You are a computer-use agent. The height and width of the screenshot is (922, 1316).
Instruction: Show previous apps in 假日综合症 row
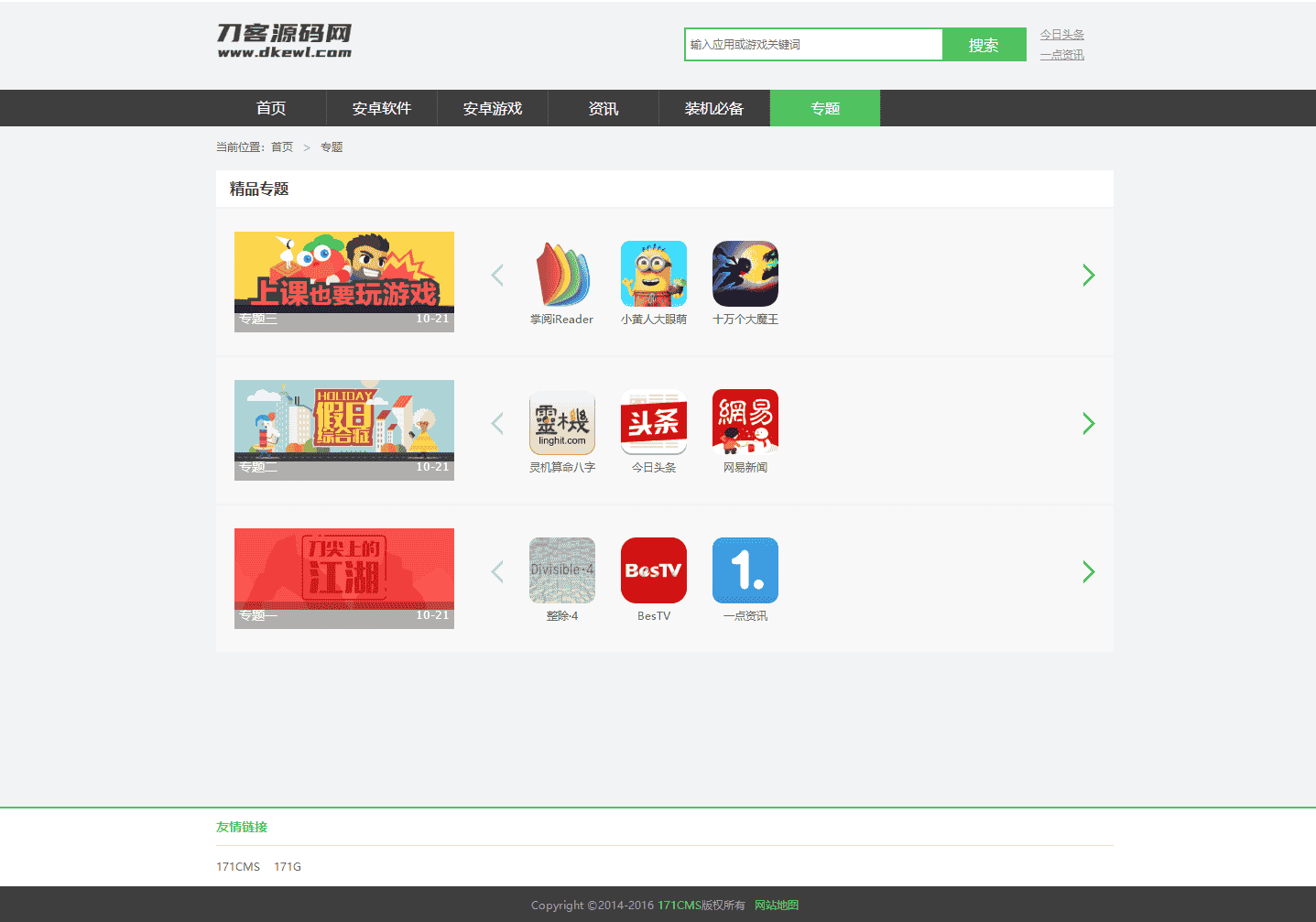click(497, 423)
